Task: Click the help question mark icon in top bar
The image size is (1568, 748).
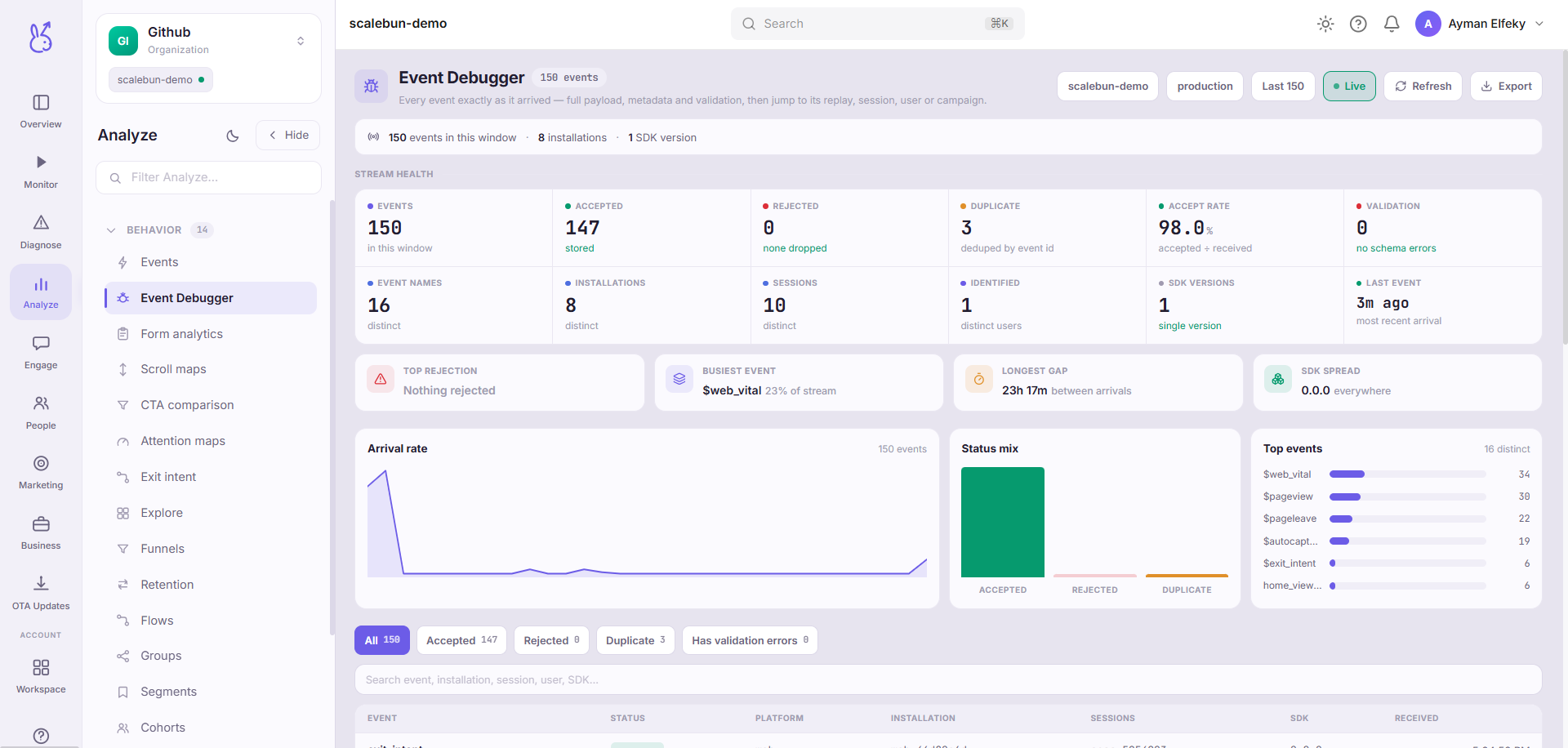Action: click(x=1358, y=24)
